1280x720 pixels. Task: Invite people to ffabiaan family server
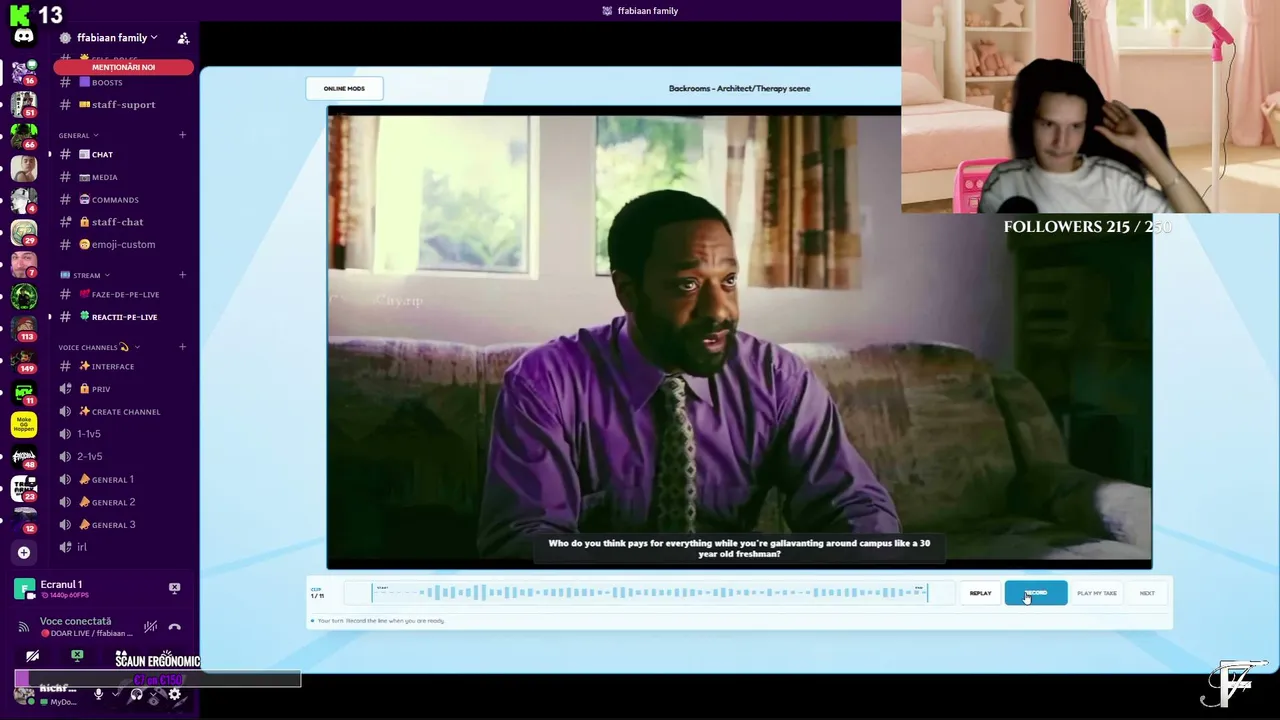point(183,38)
